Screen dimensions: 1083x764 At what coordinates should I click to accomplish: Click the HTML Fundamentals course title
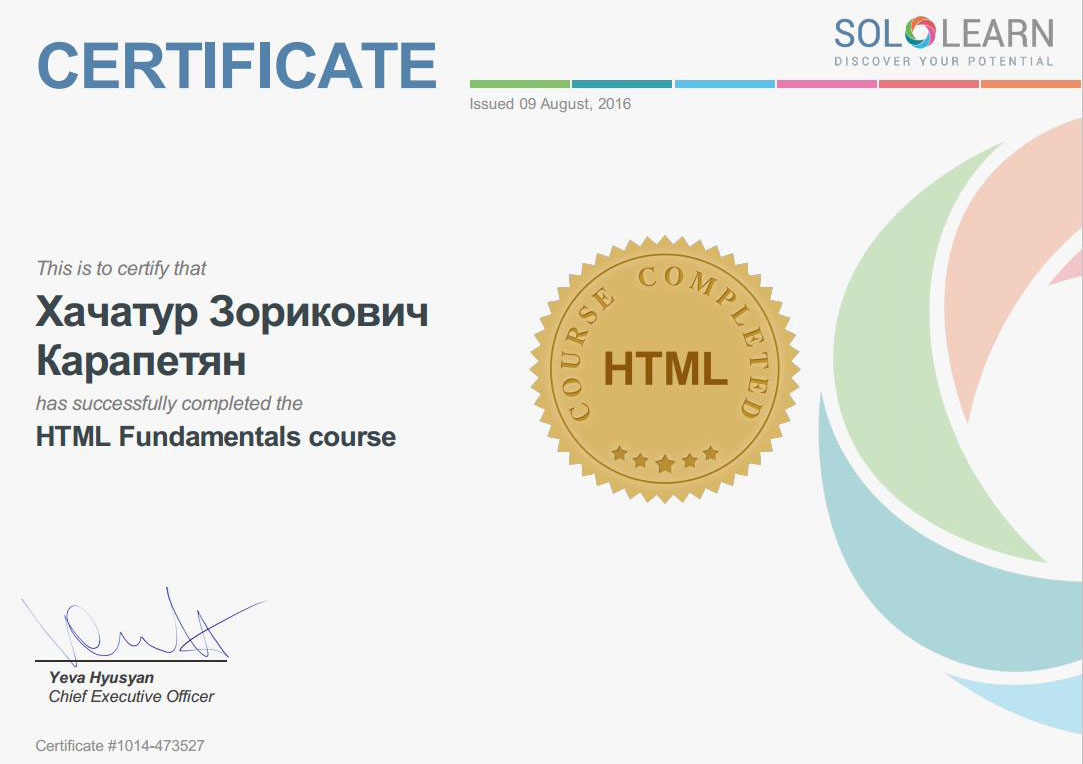coord(216,437)
